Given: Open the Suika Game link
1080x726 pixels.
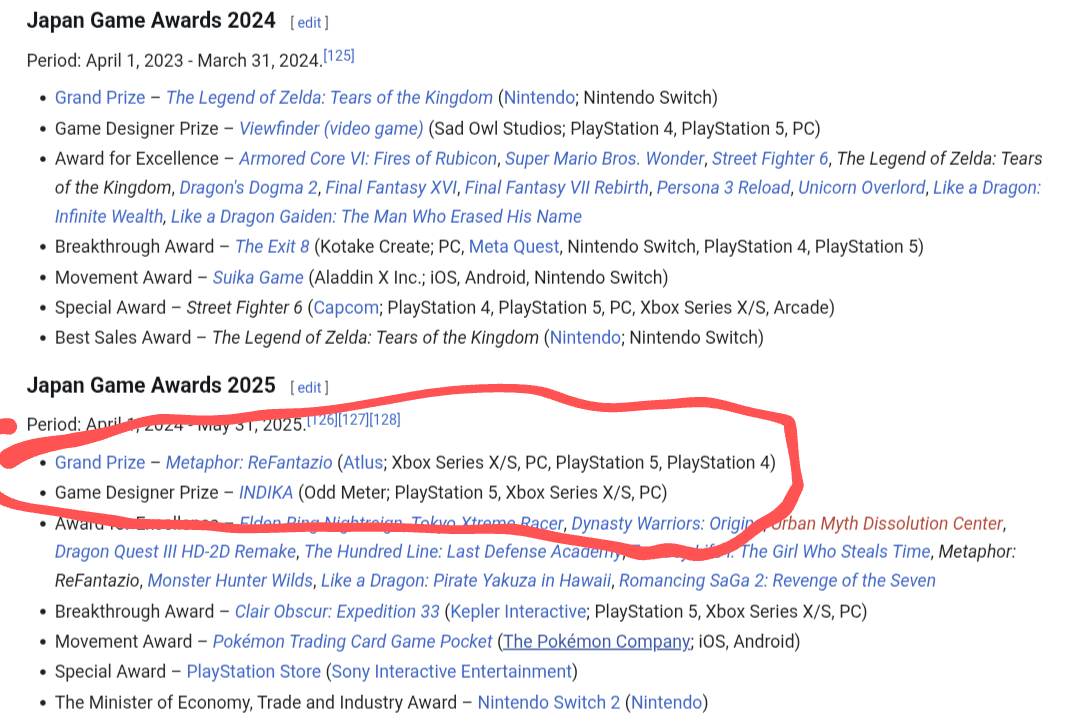Looking at the screenshot, I should (x=258, y=278).
